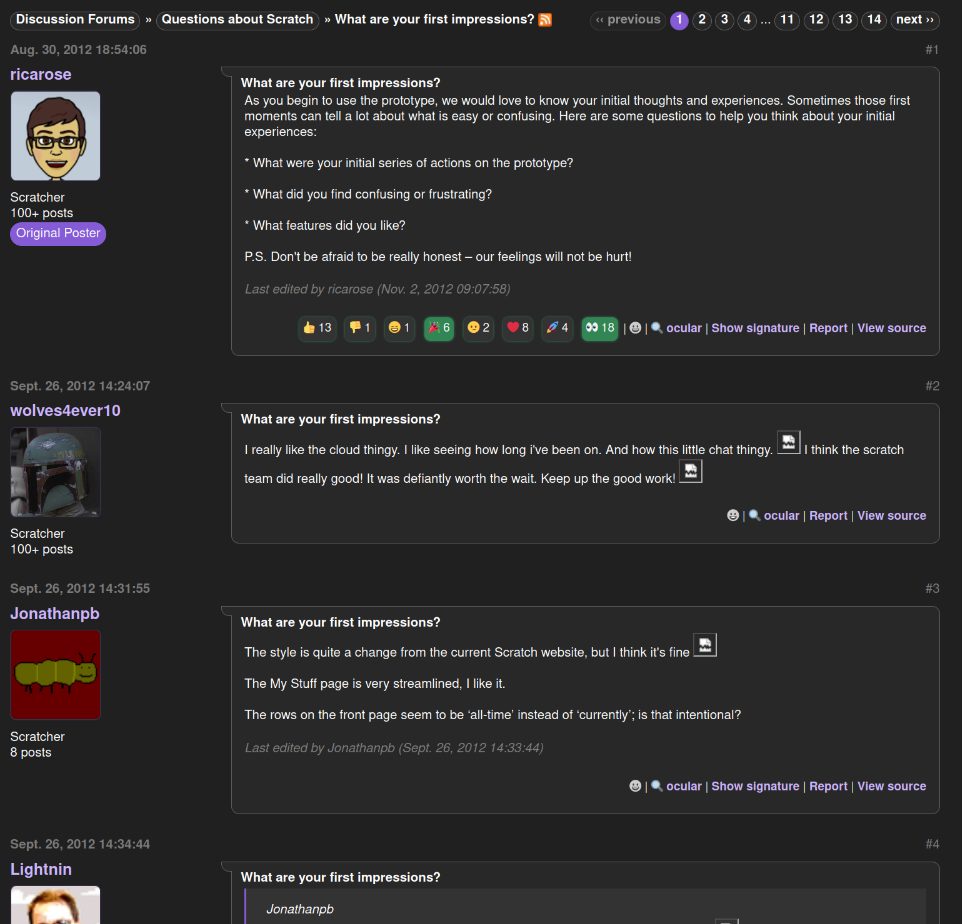Show signature on ricarose's post

755,328
